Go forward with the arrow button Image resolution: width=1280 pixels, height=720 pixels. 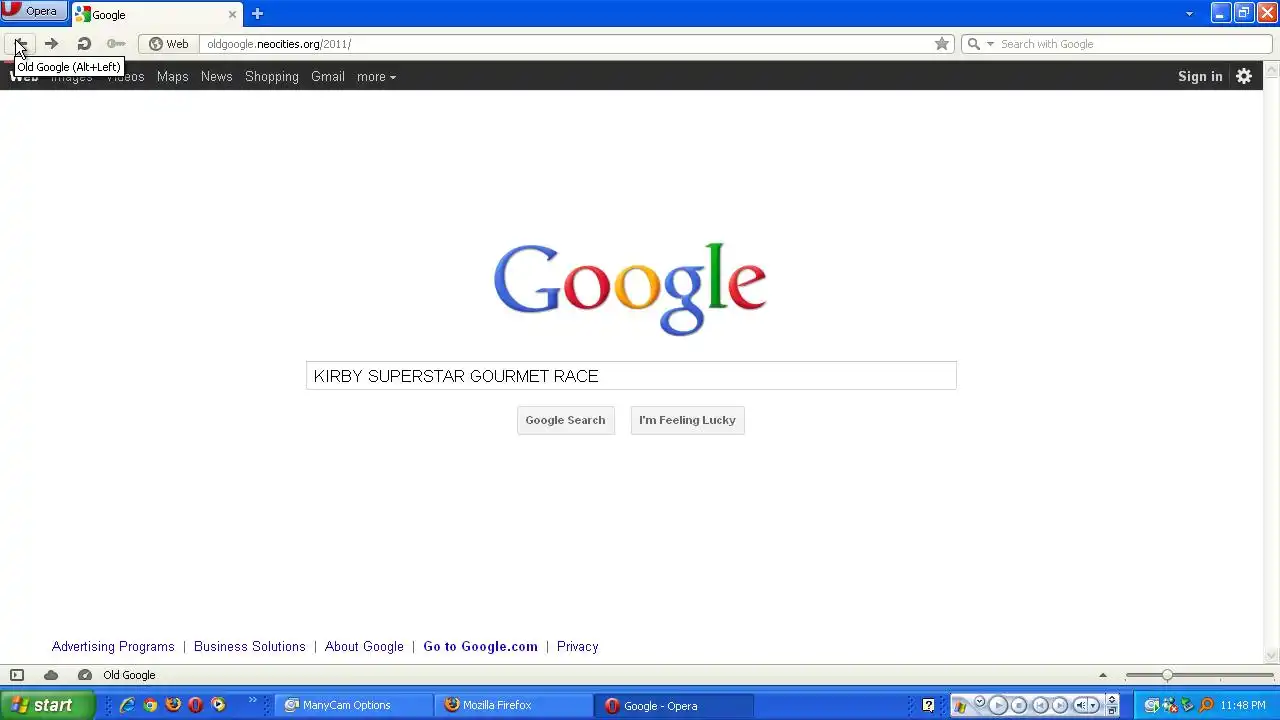coord(51,44)
